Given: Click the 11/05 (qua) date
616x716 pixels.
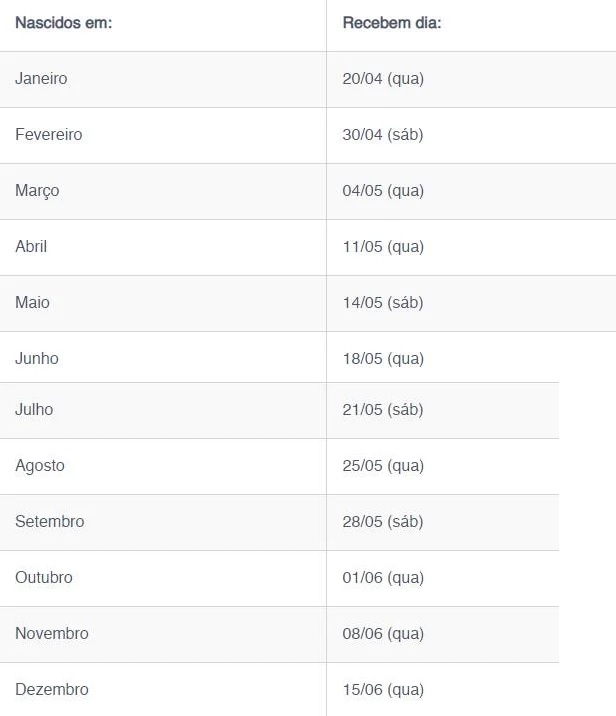Looking at the screenshot, I should pos(383,246).
